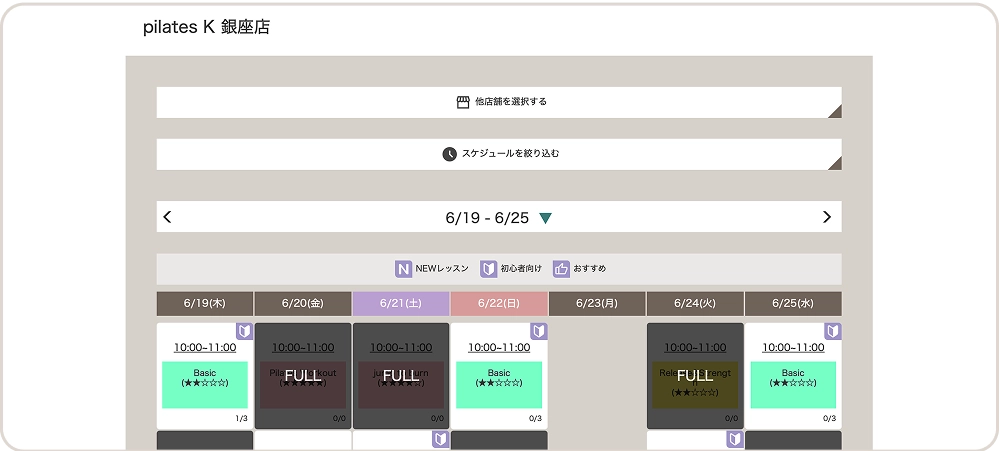Viewport: 999px width, 451px height.
Task: Click the 6/19 - 6/25 date range text
Action: point(487,218)
